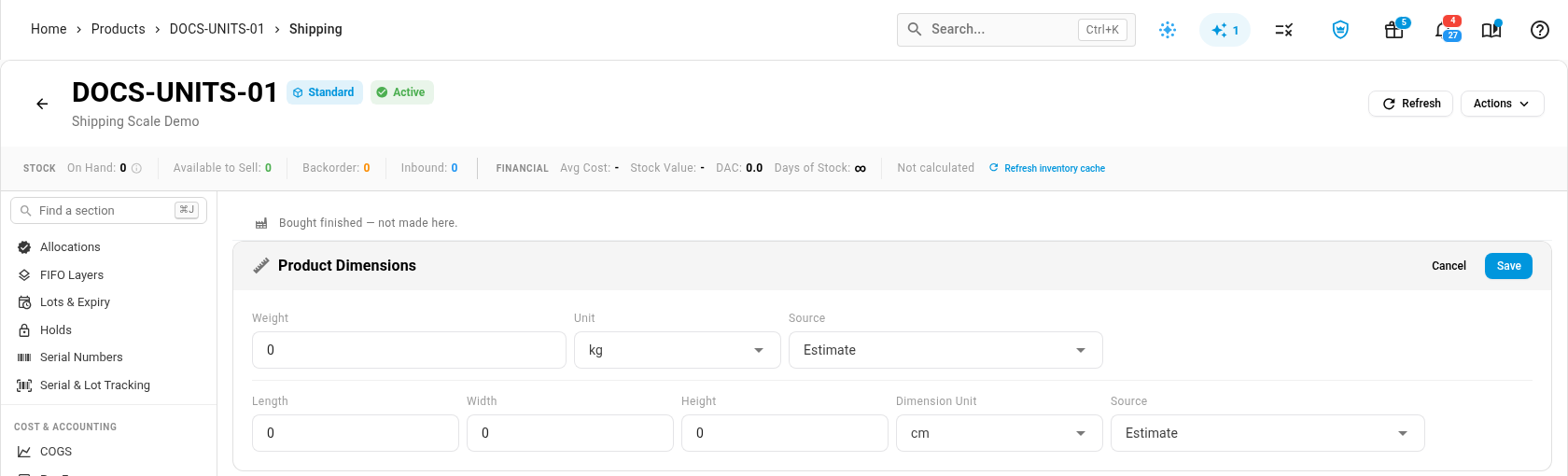The height and width of the screenshot is (476, 1568).
Task: Click the search magnifier icon in the top bar
Action: tap(915, 29)
